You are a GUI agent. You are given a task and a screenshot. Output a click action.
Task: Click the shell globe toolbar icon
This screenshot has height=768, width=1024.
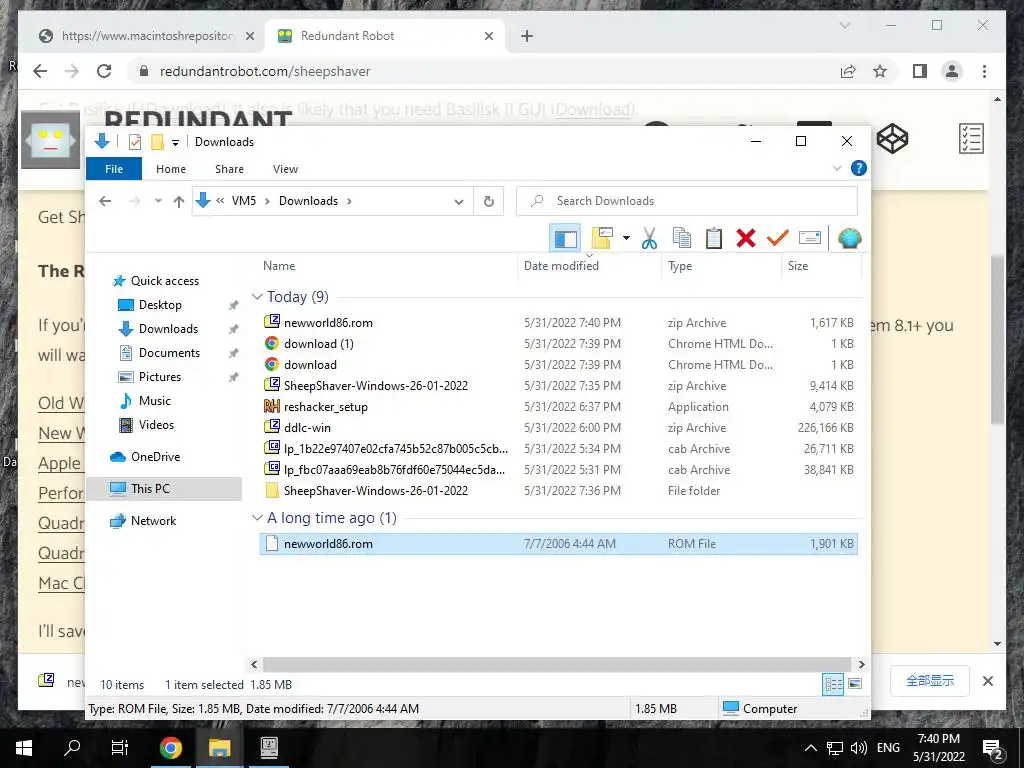[850, 238]
